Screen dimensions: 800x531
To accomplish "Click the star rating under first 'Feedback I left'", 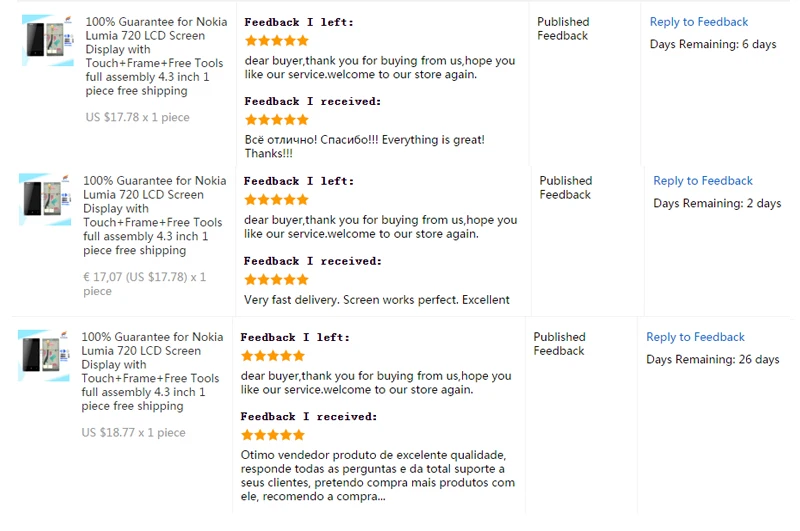I will (277, 40).
